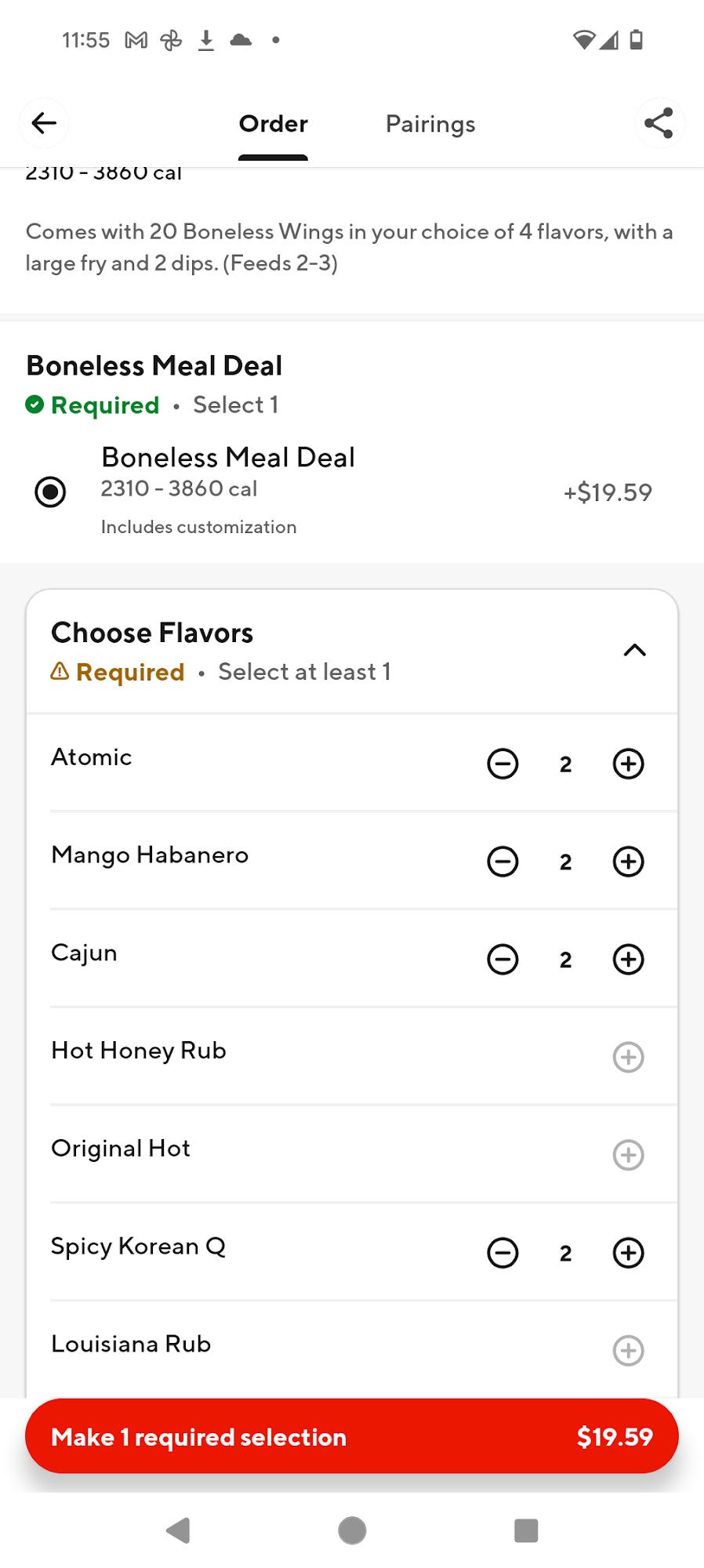This screenshot has height=1568, width=704.
Task: Decrease Cajun flavor count
Action: (503, 960)
